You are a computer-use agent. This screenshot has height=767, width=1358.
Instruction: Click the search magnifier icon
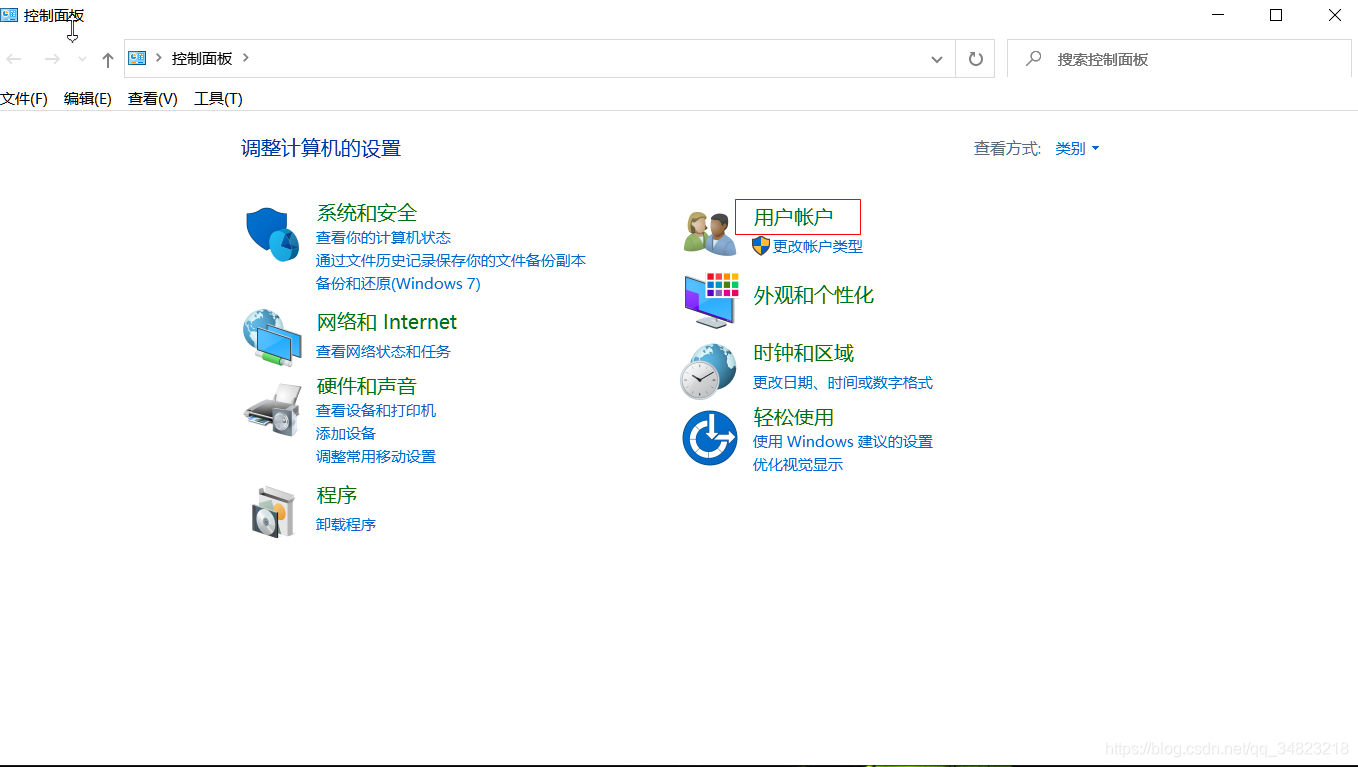tap(1034, 59)
